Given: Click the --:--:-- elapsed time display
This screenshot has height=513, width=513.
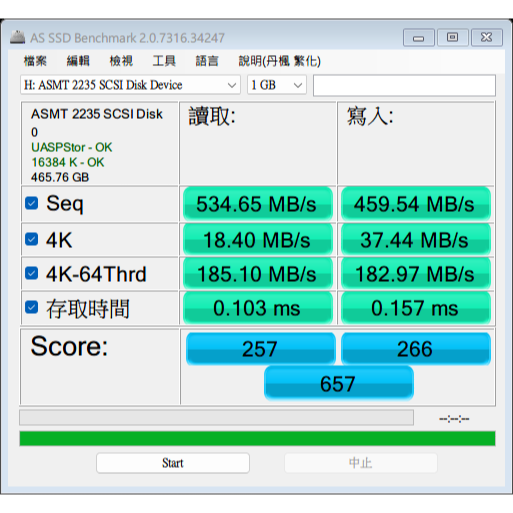Looking at the screenshot, I should (454, 419).
